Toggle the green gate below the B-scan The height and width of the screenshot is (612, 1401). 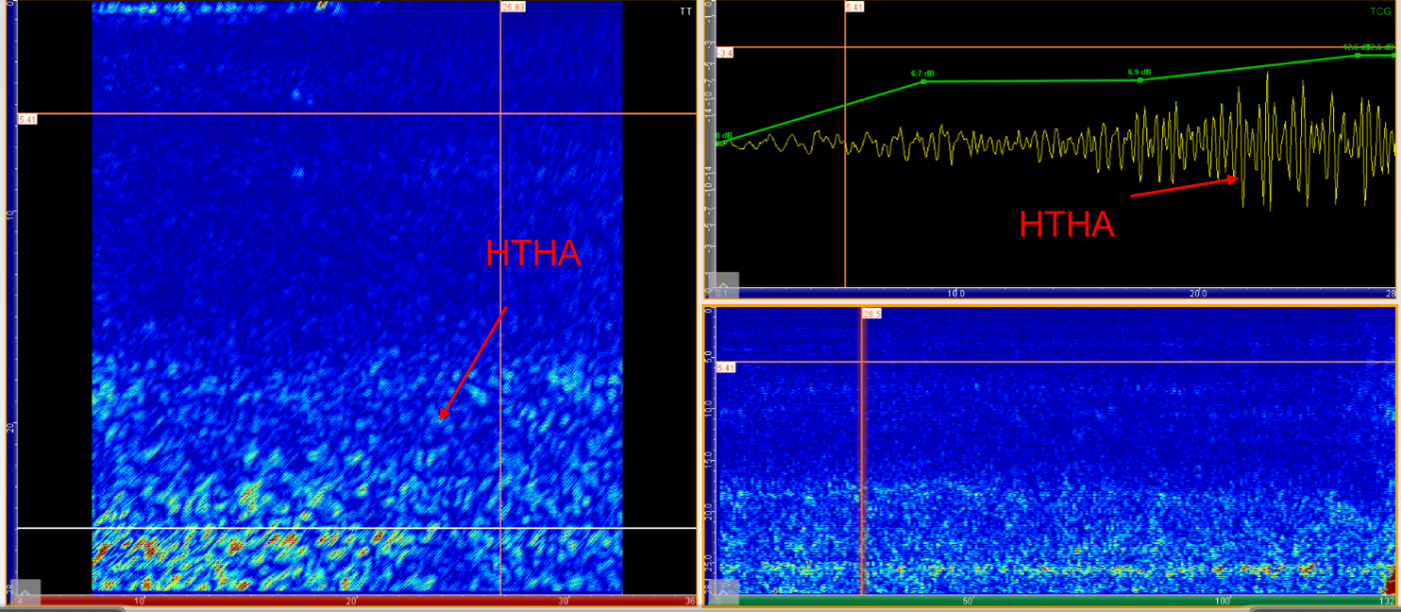[1050, 600]
